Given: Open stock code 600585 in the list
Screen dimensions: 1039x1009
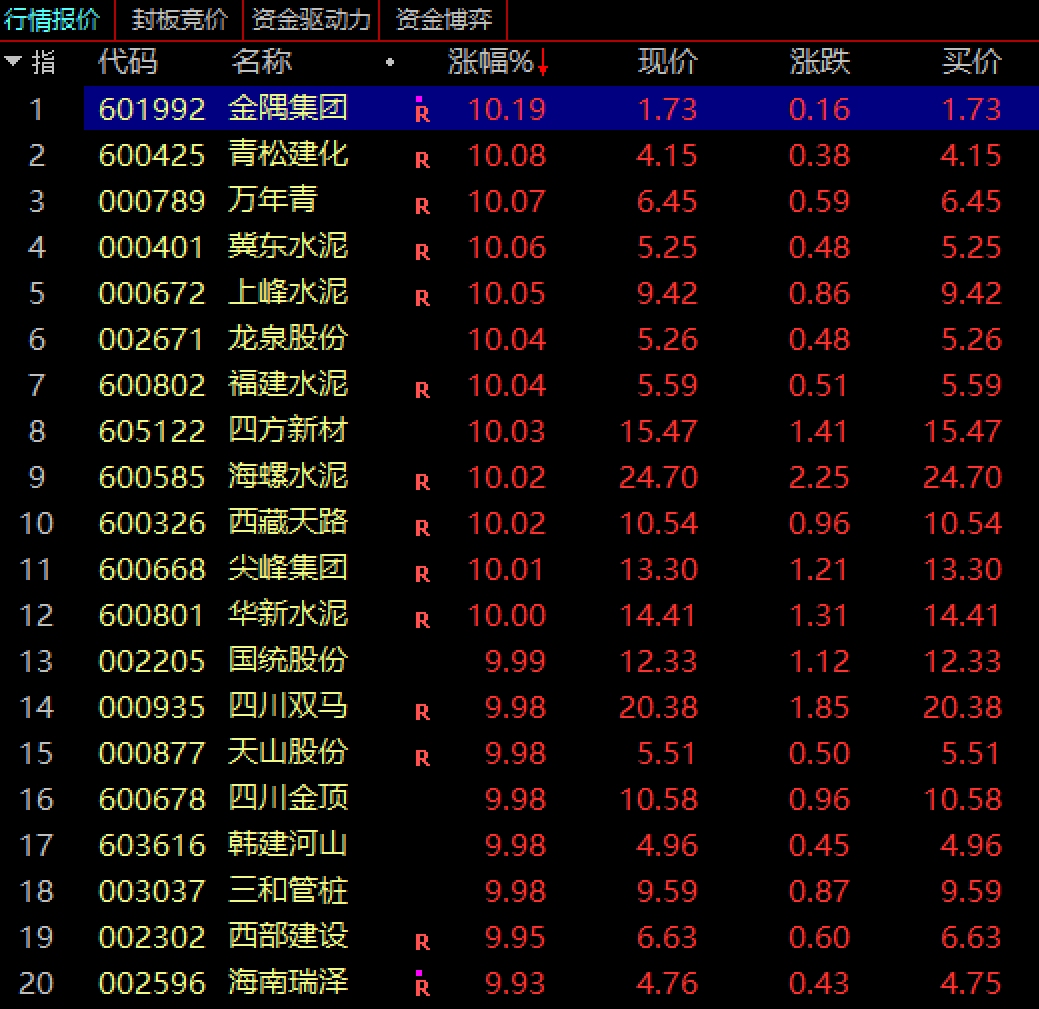Looking at the screenshot, I should 151,477.
